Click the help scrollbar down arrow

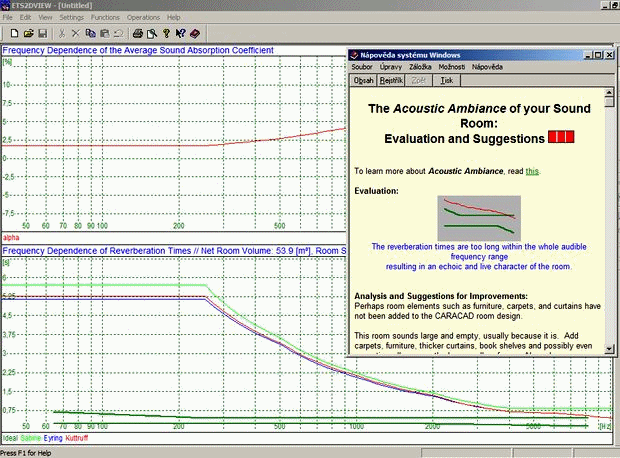click(609, 349)
